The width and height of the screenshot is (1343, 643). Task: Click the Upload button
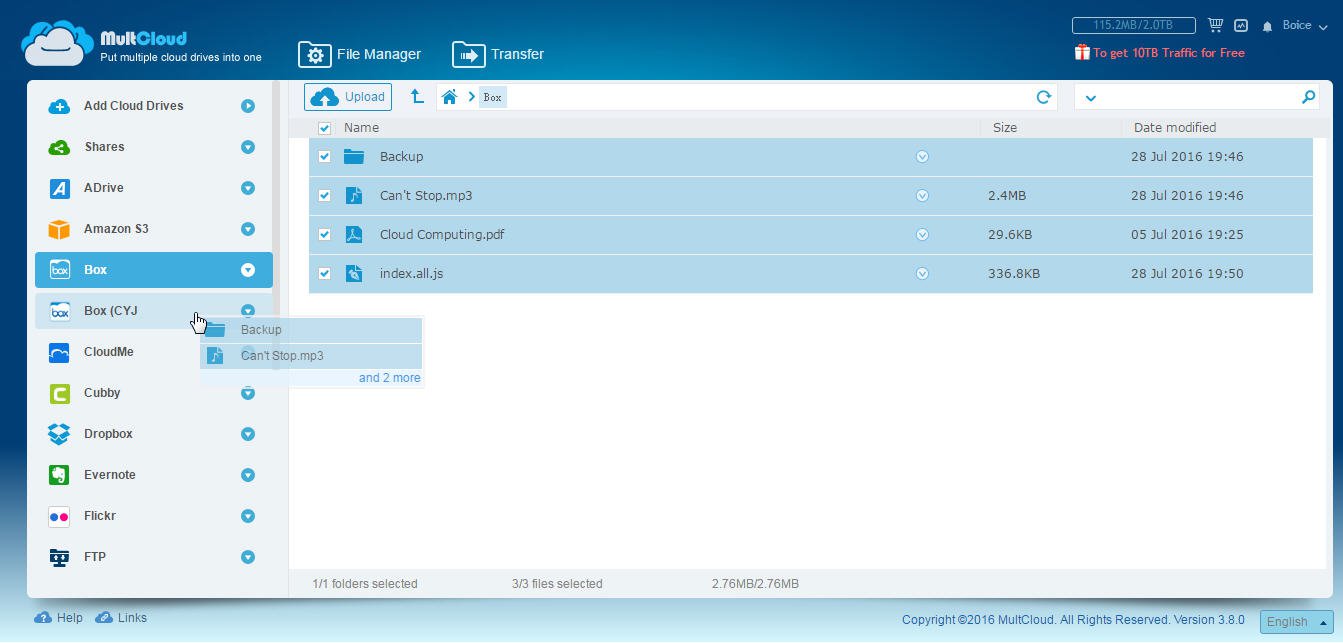click(348, 97)
